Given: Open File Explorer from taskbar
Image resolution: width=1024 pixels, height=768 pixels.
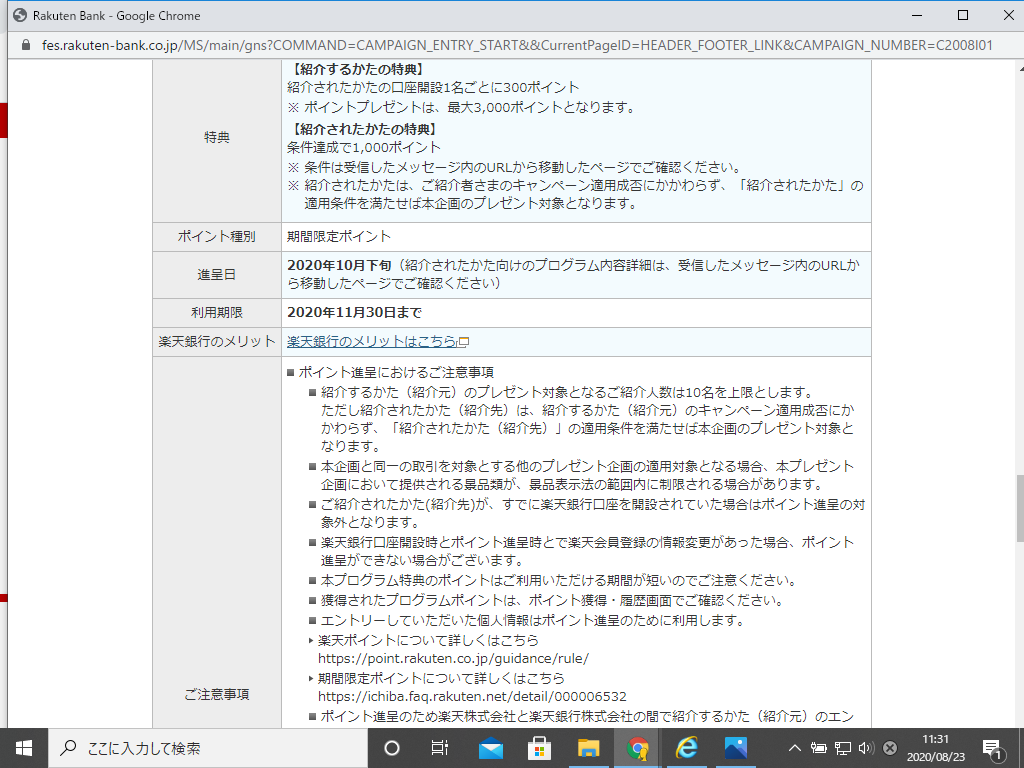Looking at the screenshot, I should 588,748.
